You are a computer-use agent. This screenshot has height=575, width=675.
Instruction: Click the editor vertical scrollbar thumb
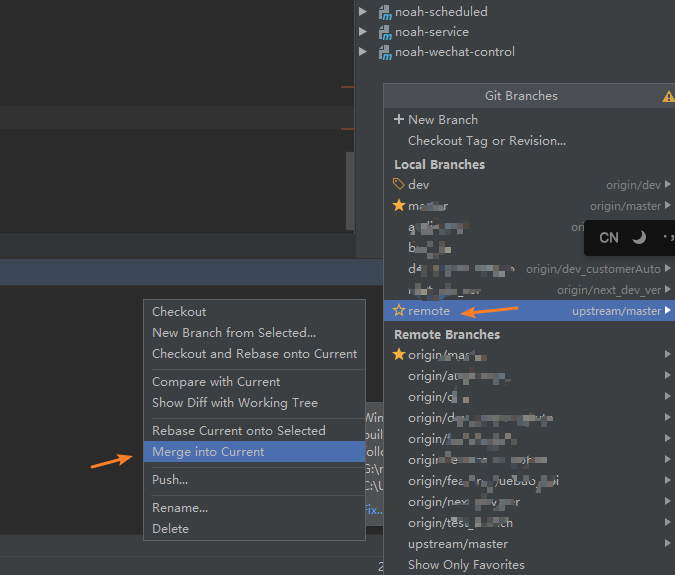click(350, 191)
